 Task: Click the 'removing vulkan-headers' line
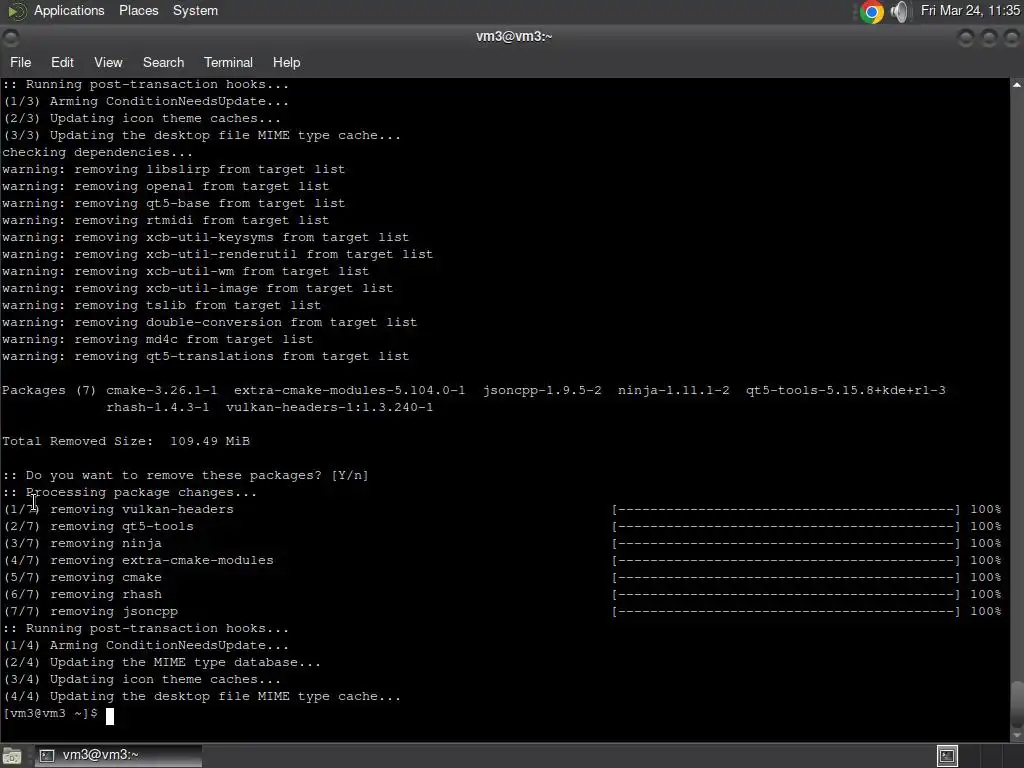click(x=118, y=509)
